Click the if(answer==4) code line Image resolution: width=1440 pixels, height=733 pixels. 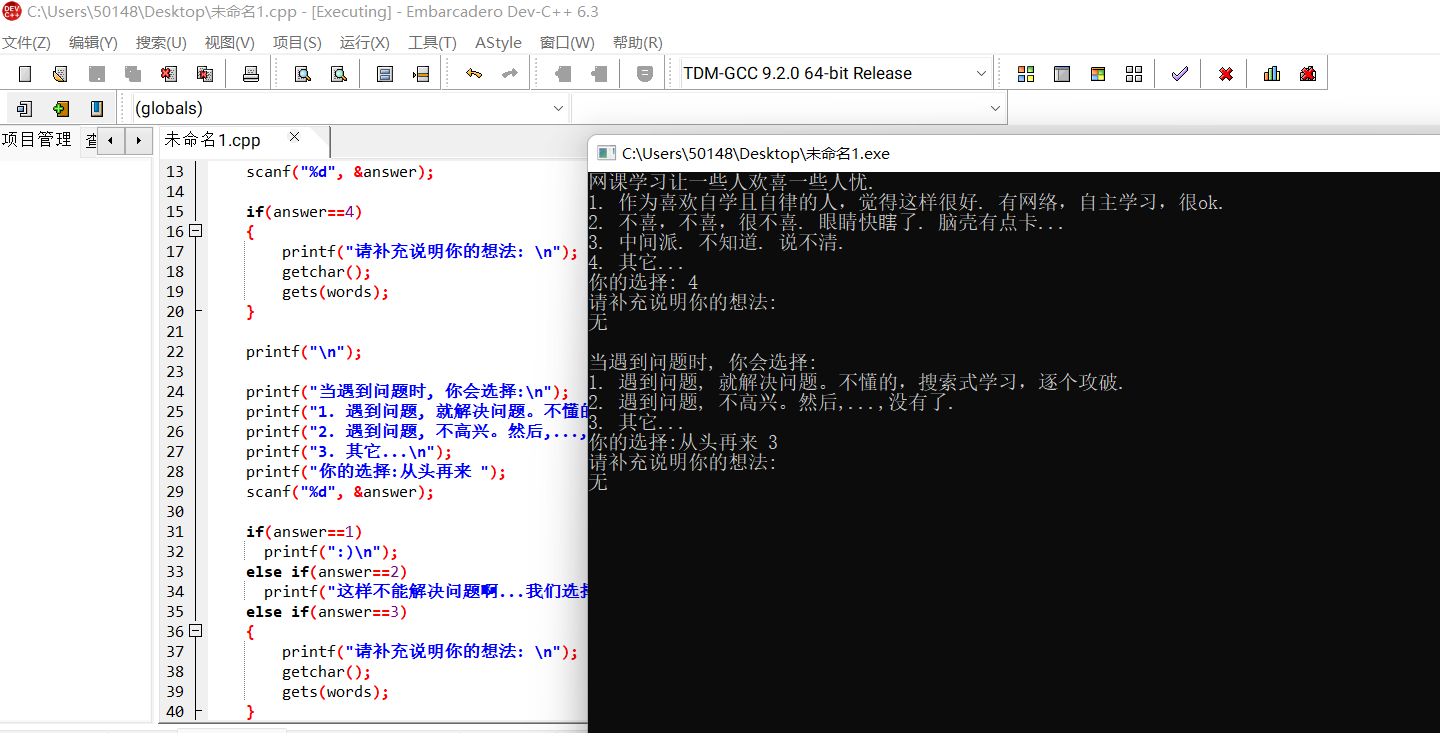tap(304, 211)
